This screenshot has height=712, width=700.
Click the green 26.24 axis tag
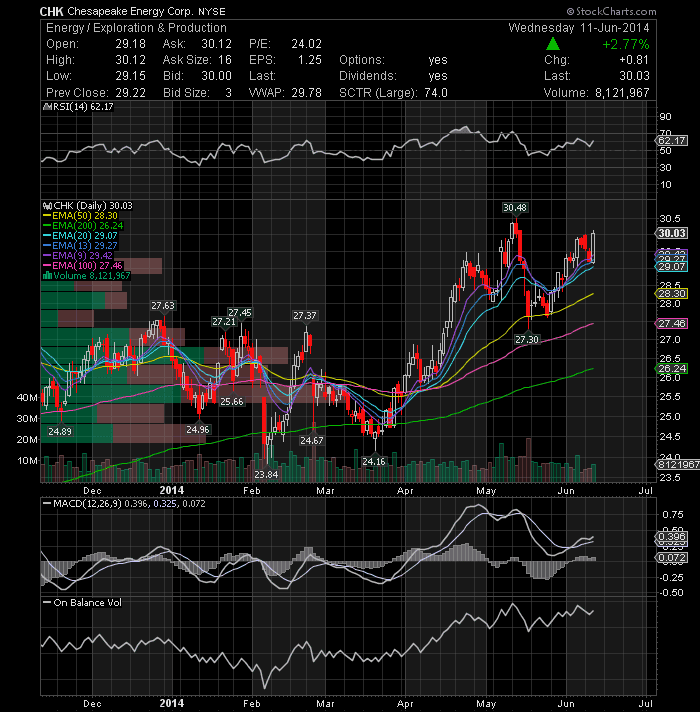tap(672, 368)
